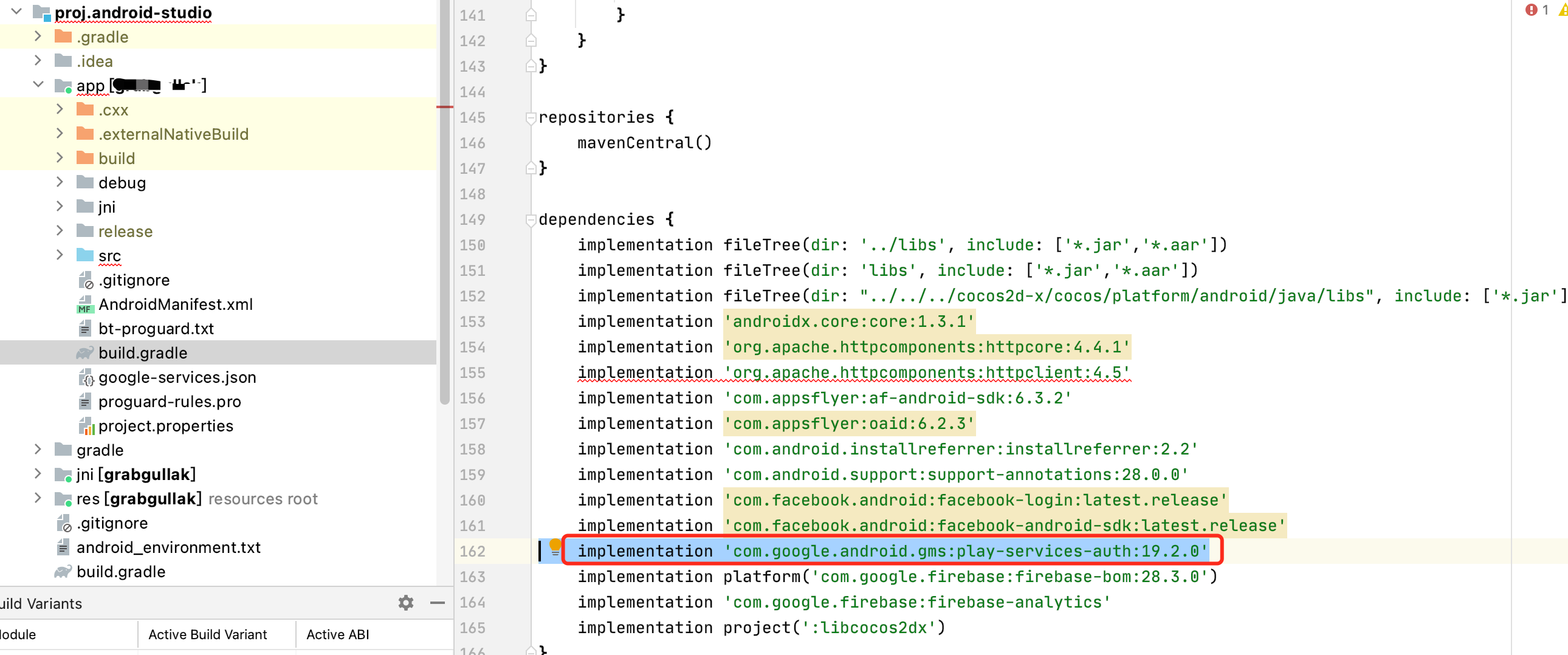Screen dimensions: 1568x655
Task: Click the play-services-auth:19.2.0 dependency string
Action: coord(966,551)
